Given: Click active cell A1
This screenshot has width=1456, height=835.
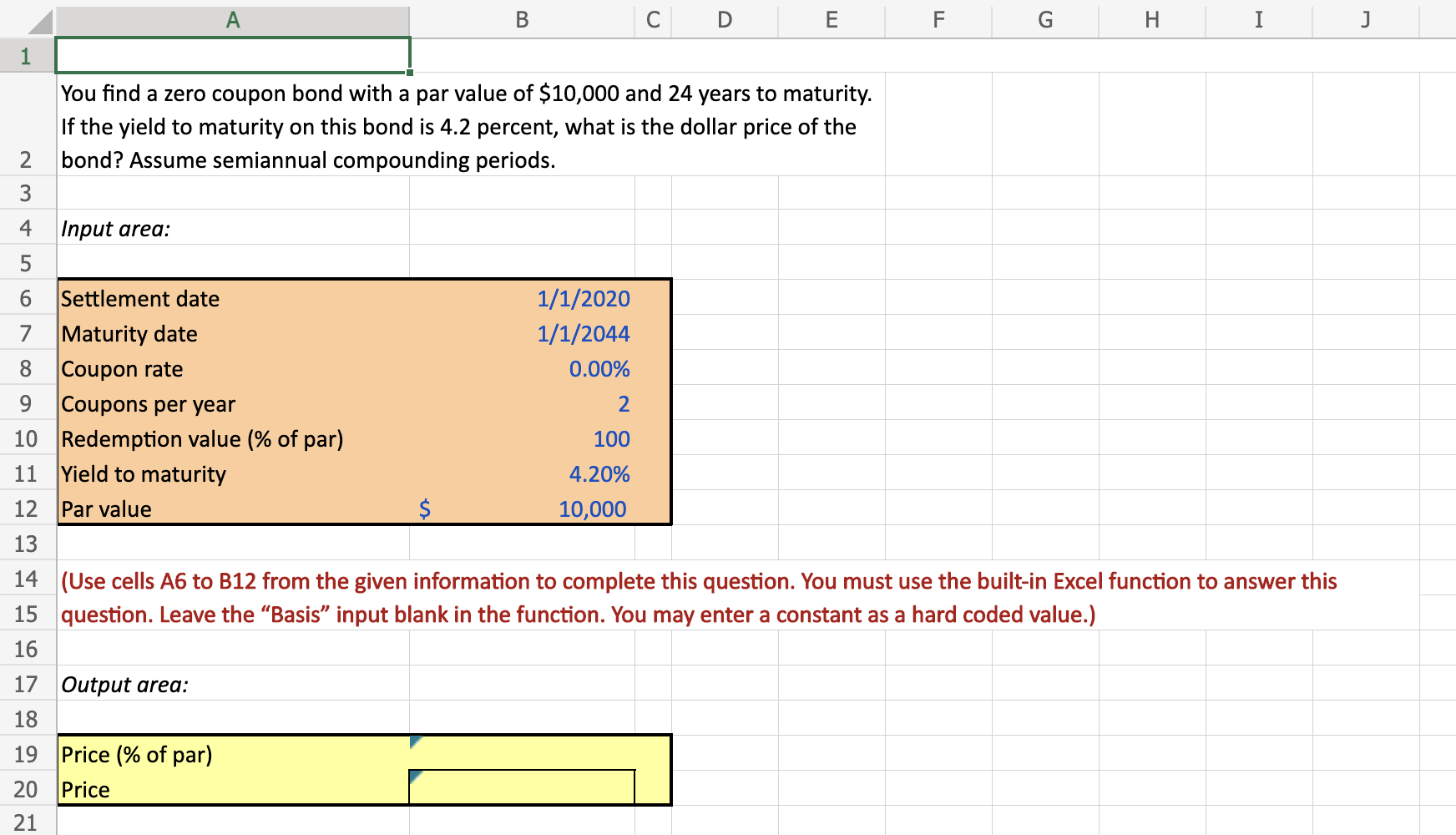Looking at the screenshot, I should coord(233,56).
